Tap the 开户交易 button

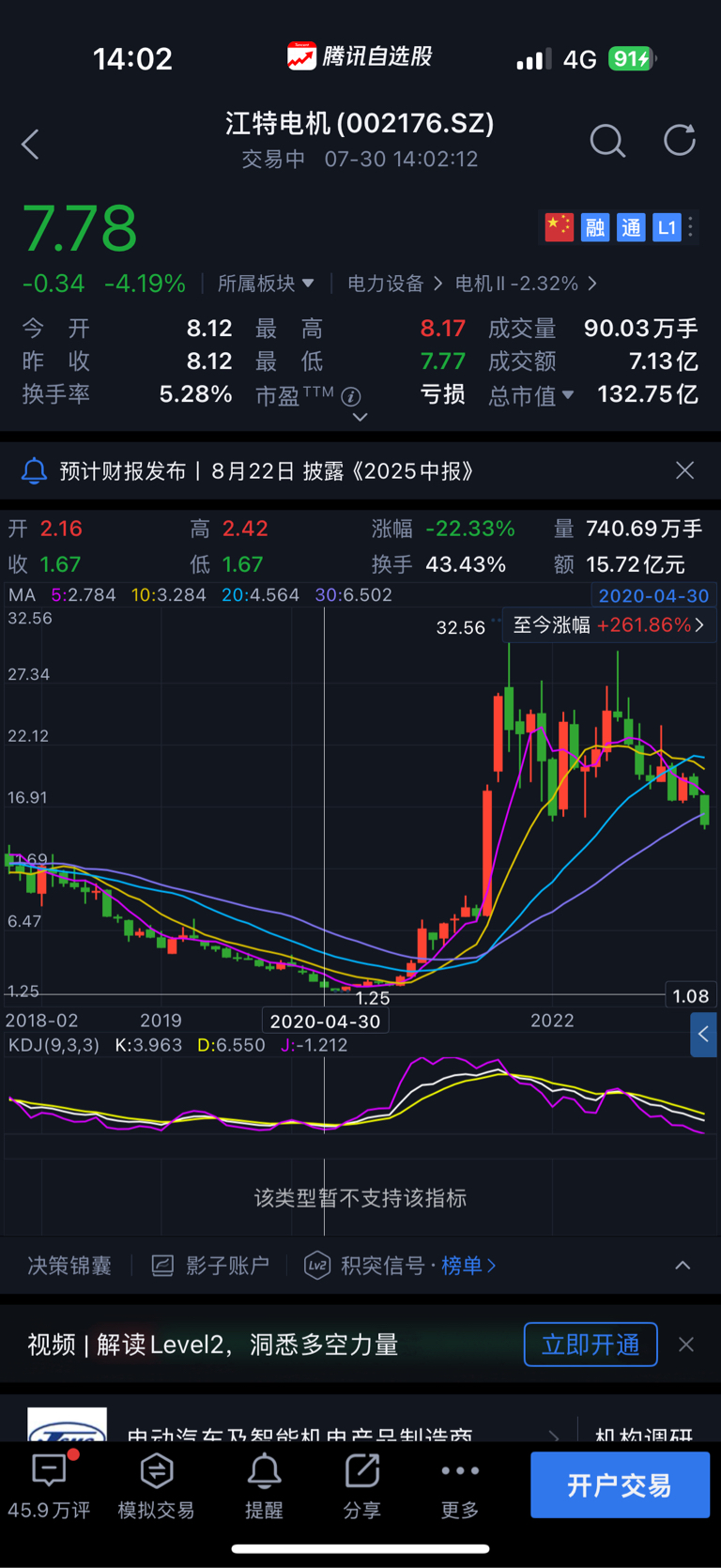(620, 1484)
